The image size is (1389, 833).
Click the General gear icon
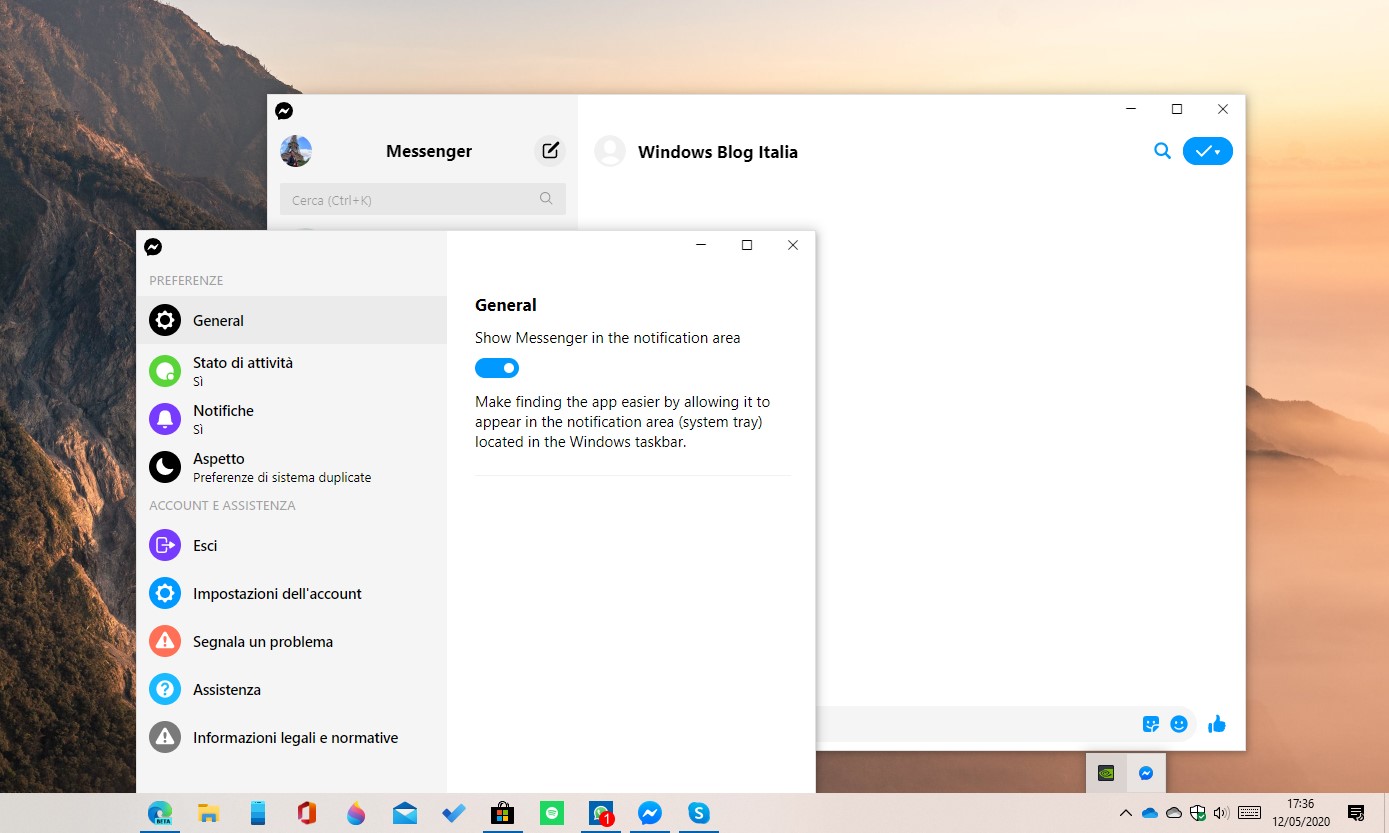coord(165,321)
